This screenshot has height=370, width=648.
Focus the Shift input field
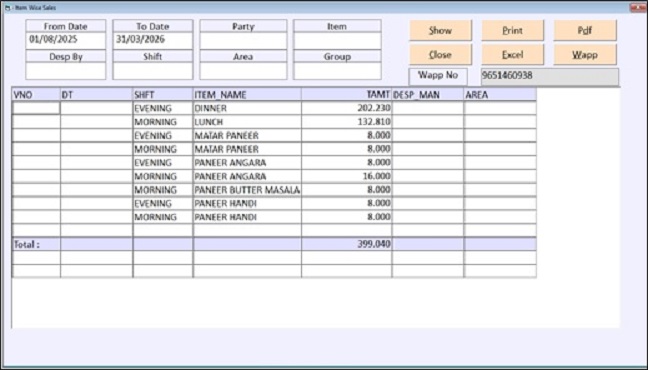coord(152,71)
